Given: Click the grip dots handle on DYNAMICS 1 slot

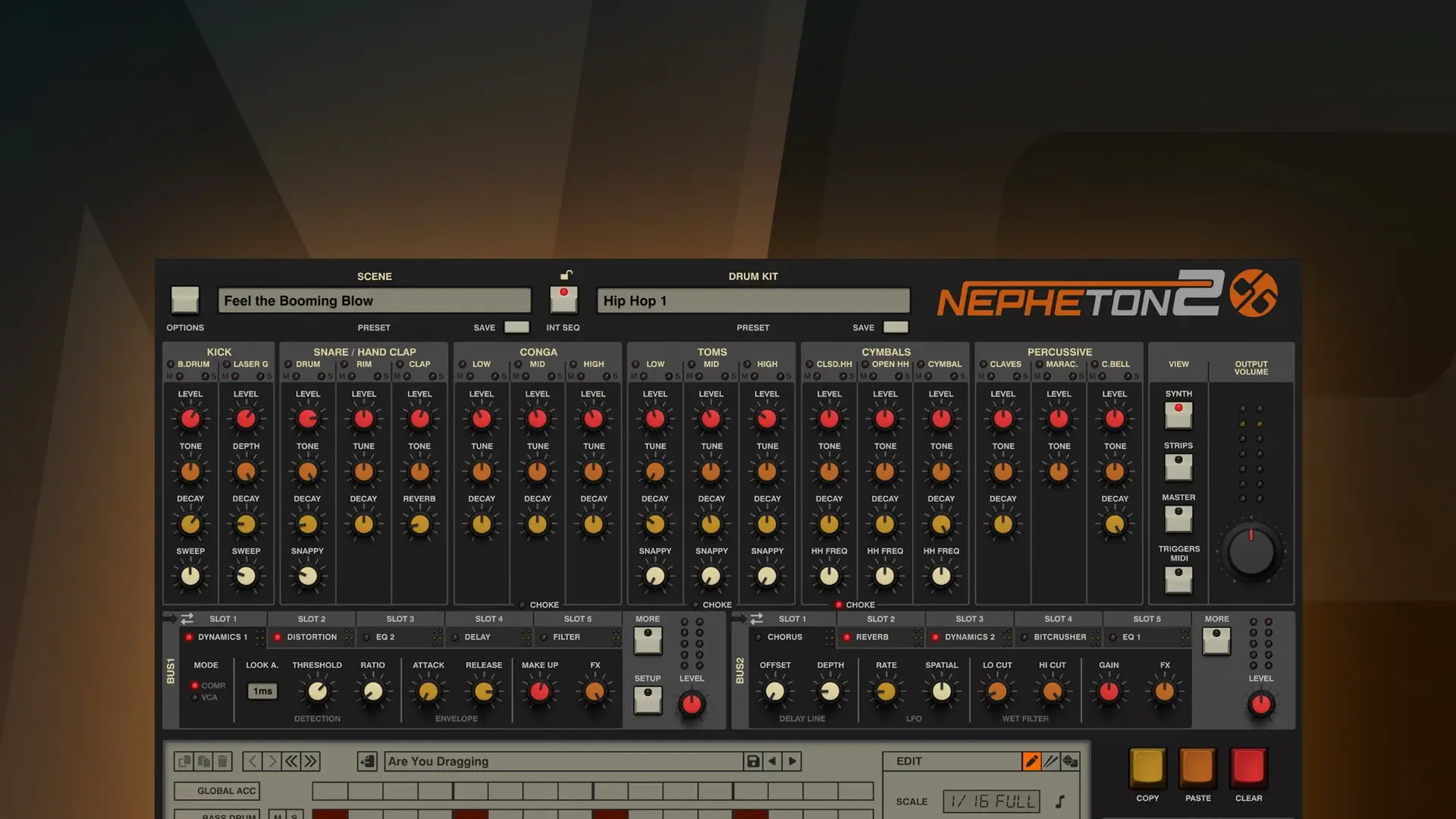Looking at the screenshot, I should click(260, 637).
